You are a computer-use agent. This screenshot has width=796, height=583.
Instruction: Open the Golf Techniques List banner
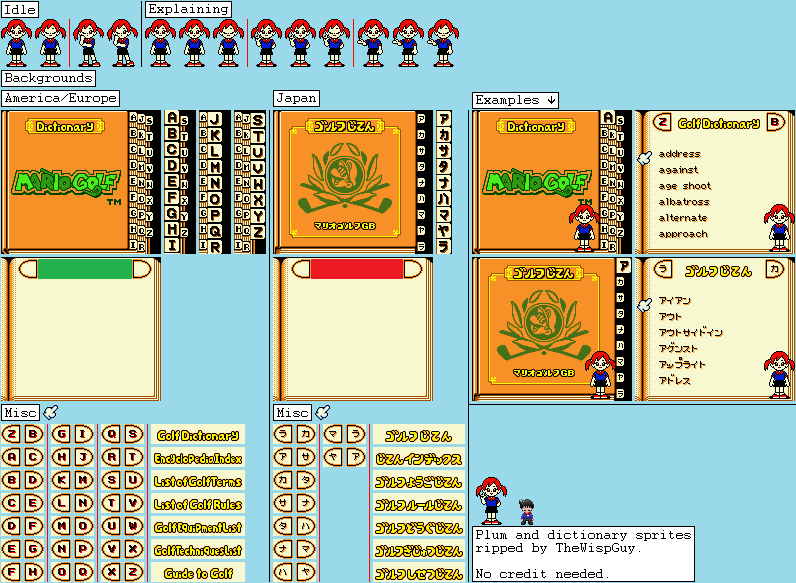[x=198, y=550]
